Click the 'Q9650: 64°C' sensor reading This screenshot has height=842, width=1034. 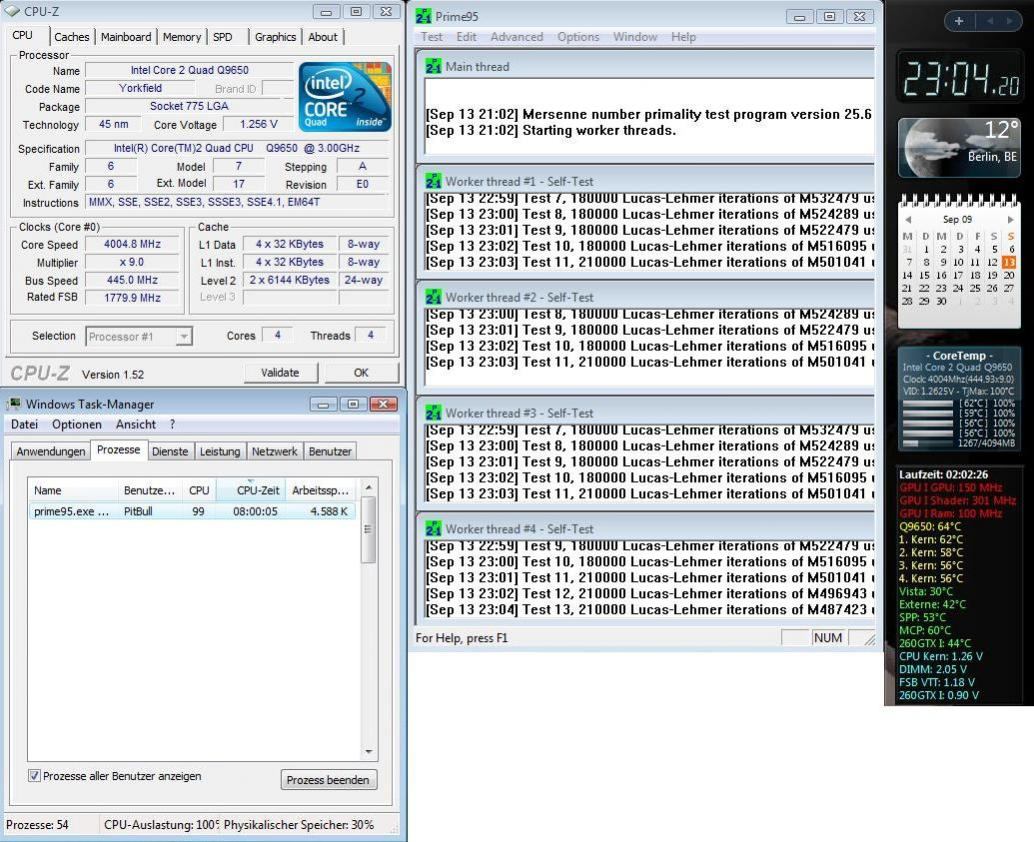click(x=930, y=527)
